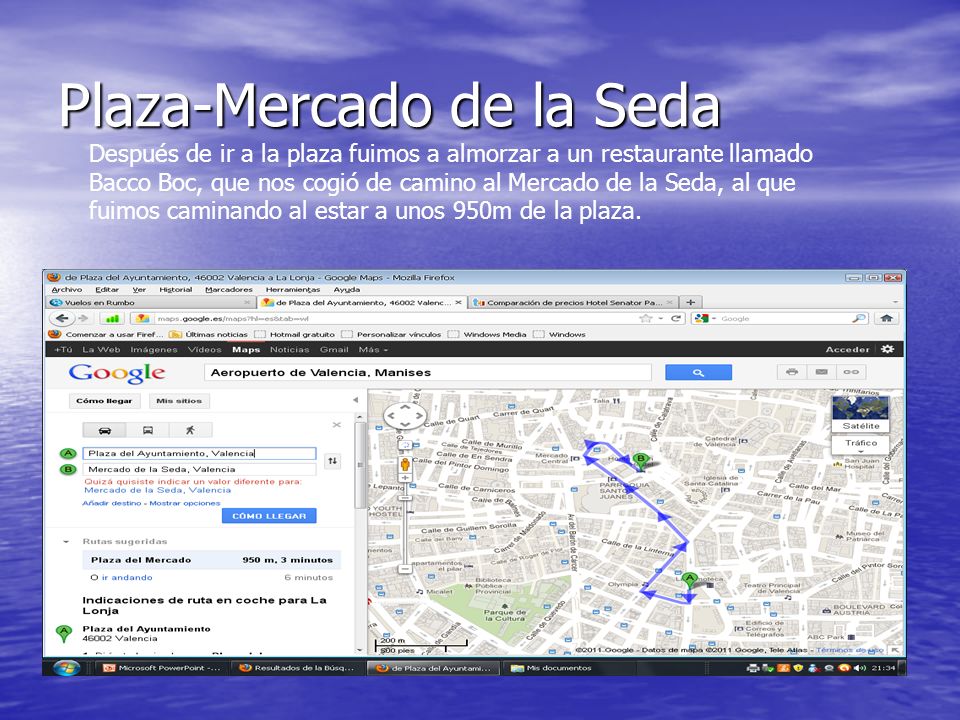Image resolution: width=960 pixels, height=720 pixels.
Task: Select public transit bus icon
Action: pos(148,430)
